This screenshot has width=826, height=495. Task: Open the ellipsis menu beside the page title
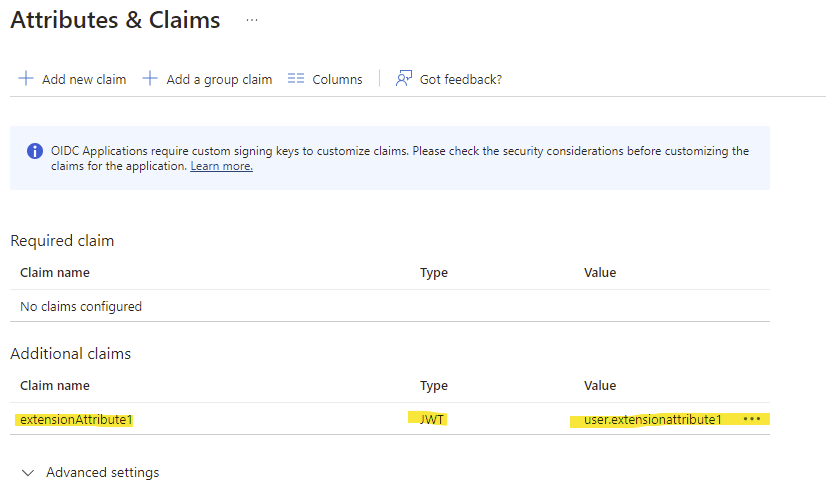click(x=252, y=20)
